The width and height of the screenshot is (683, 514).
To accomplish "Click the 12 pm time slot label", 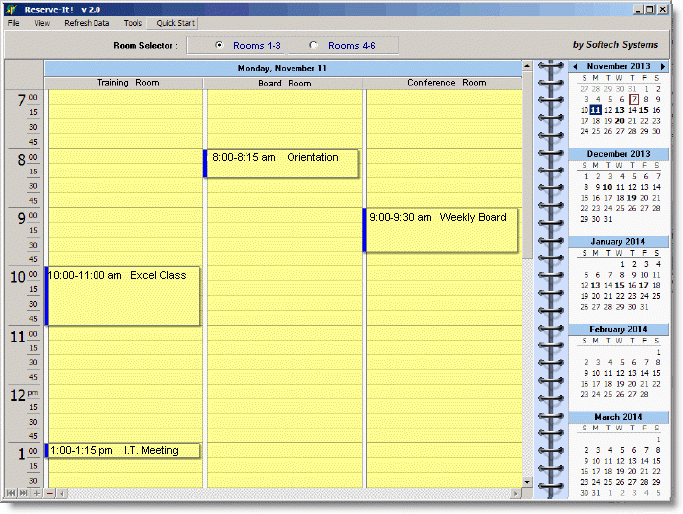I will (x=24, y=395).
